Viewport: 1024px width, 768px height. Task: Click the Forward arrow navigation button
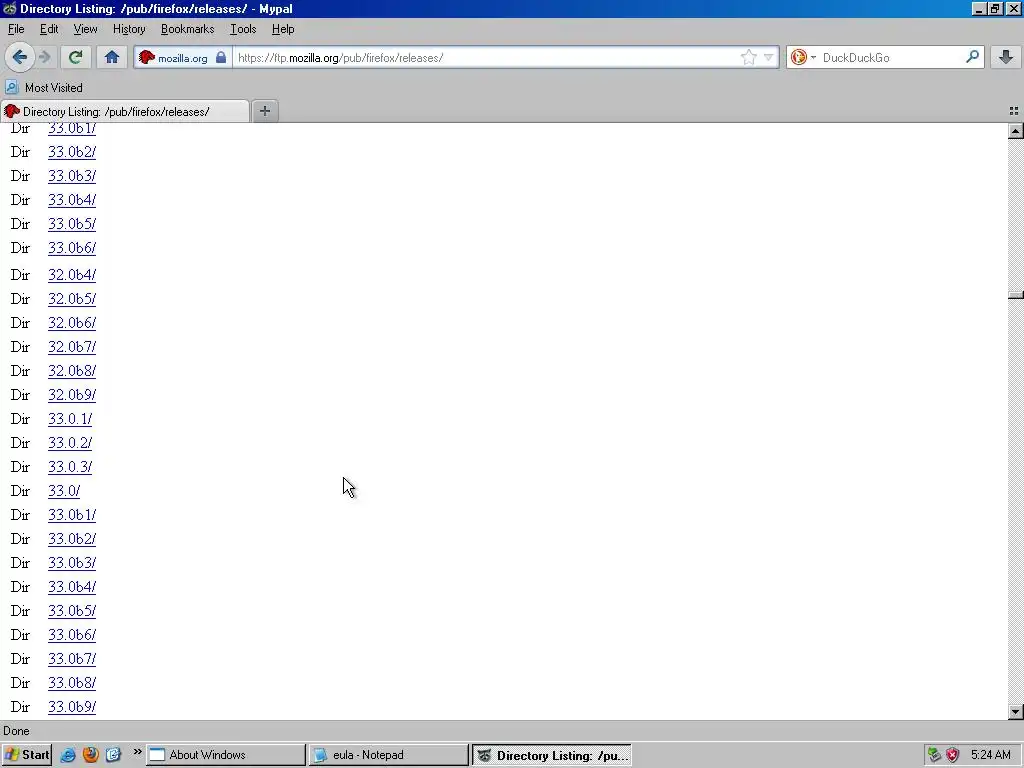(44, 57)
